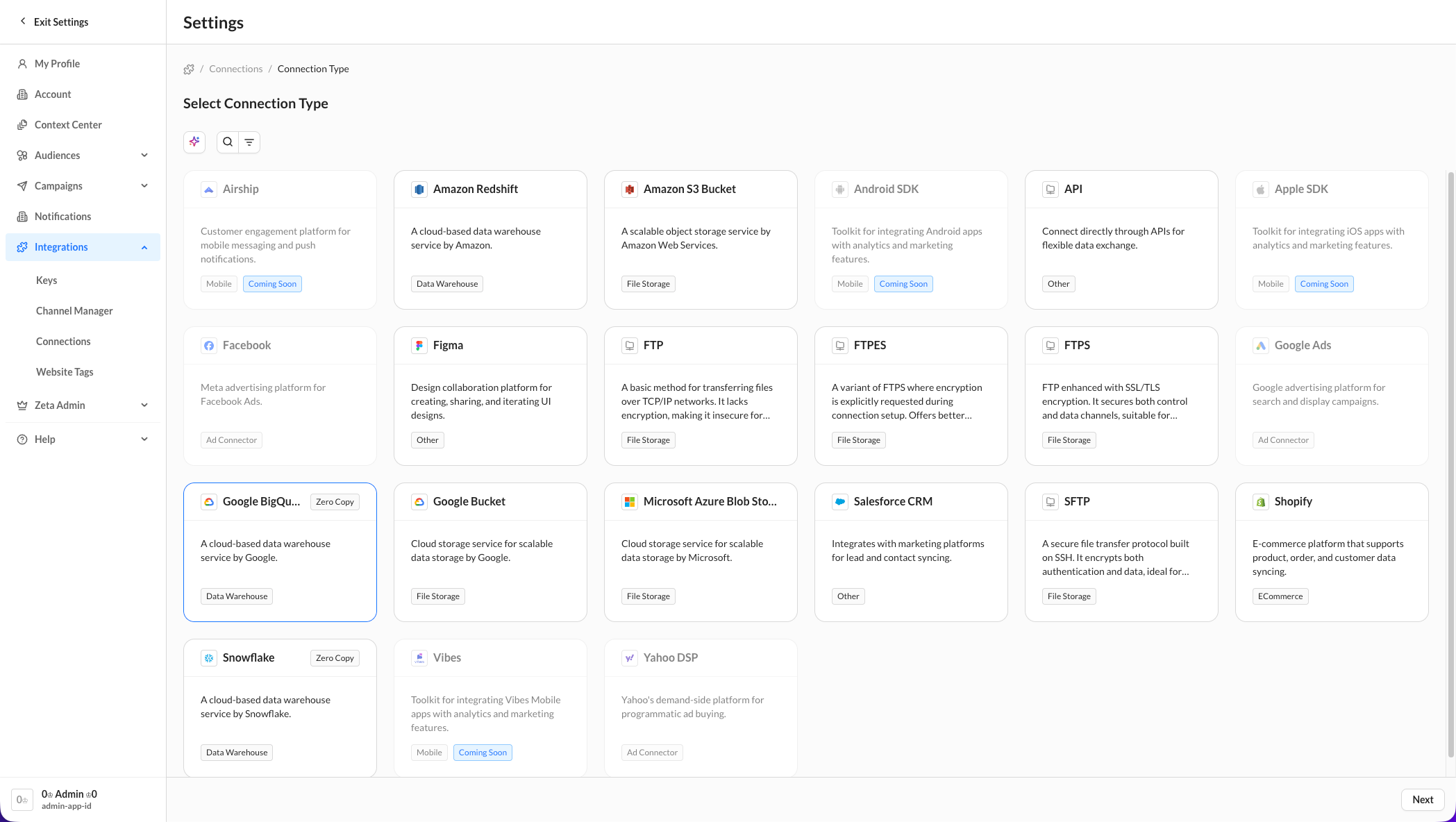Click the Connections breadcrumb link
1456x822 pixels.
(x=236, y=69)
